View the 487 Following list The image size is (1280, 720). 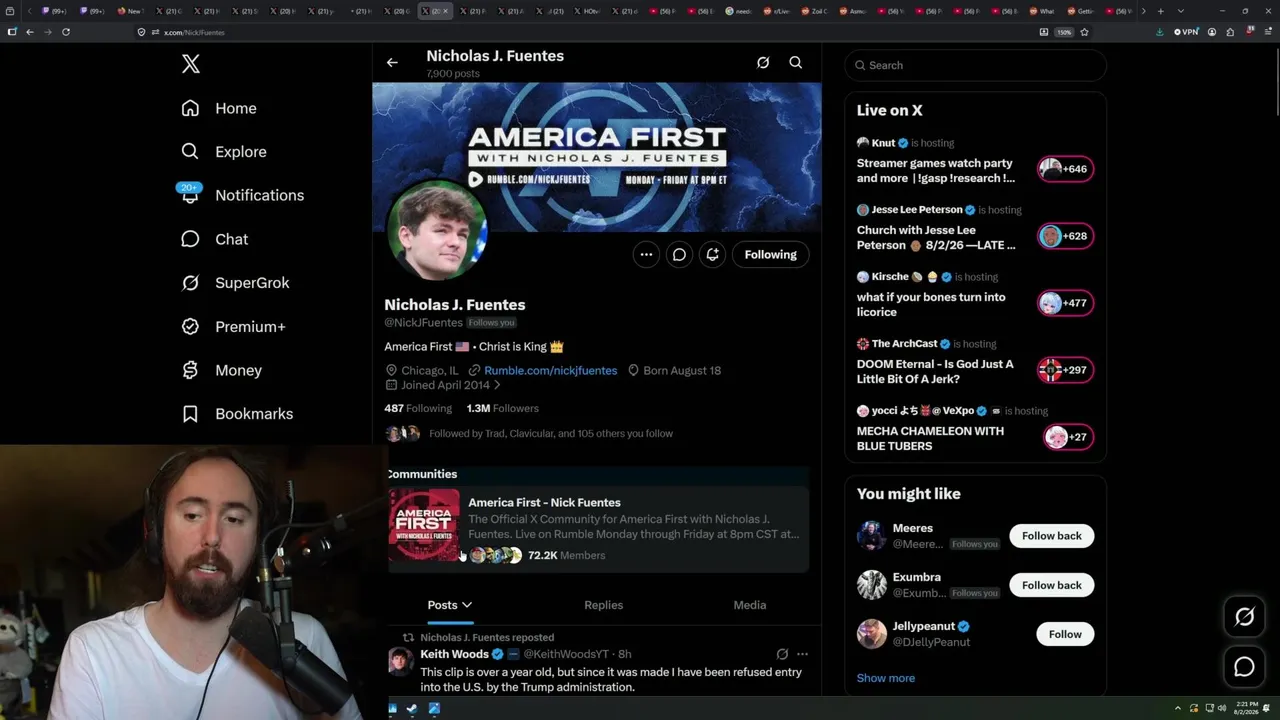tap(418, 409)
